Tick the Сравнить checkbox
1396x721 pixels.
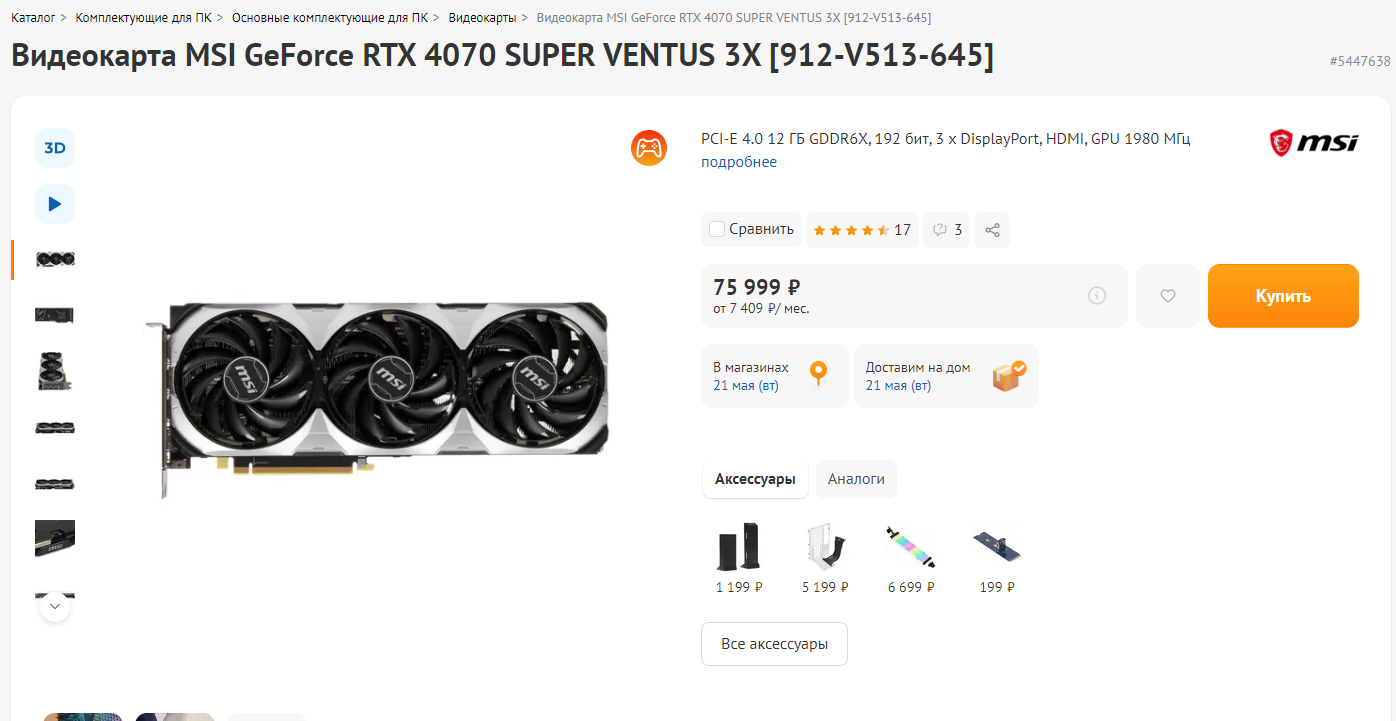click(x=717, y=229)
